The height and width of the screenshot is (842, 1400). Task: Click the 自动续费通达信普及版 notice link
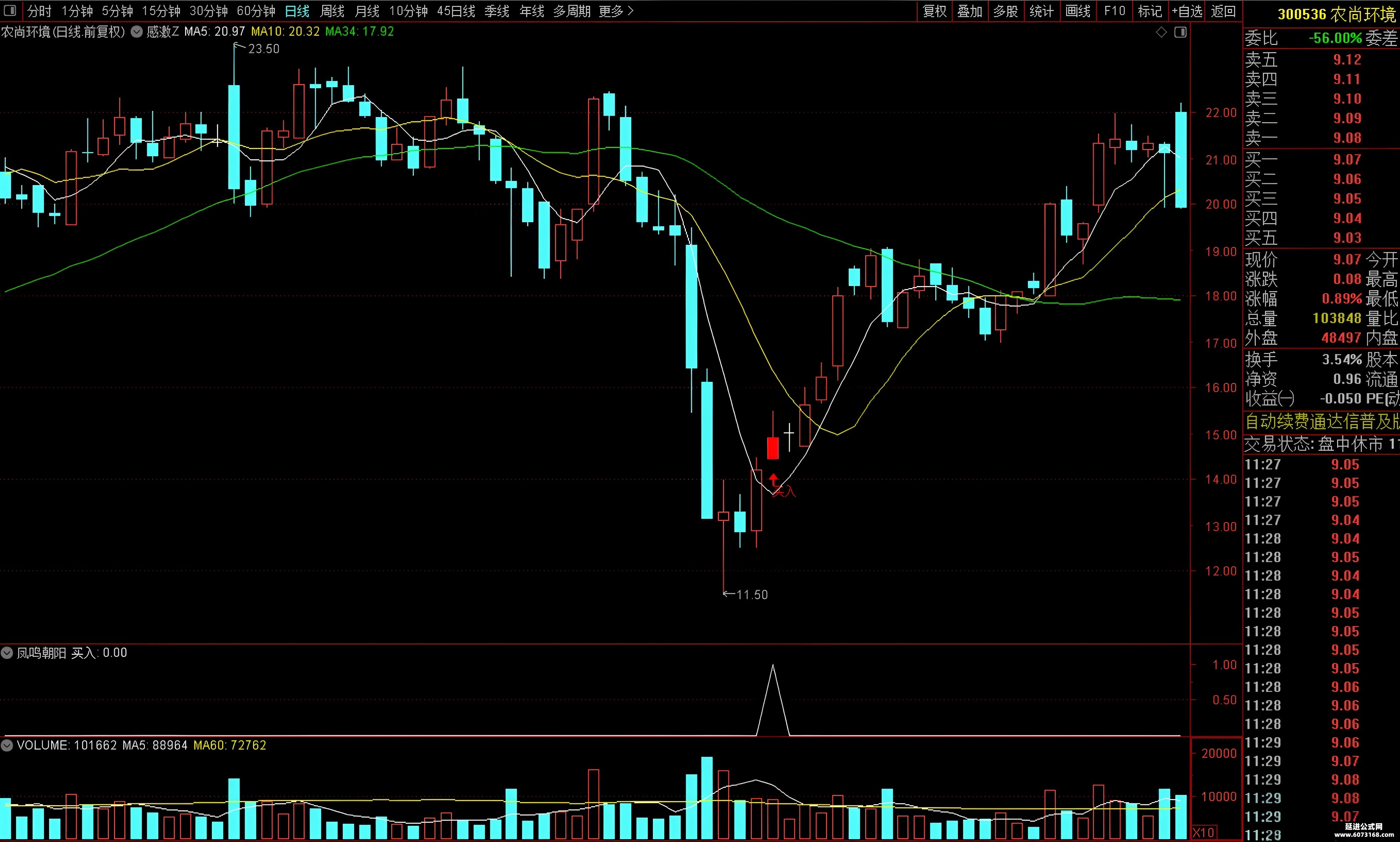pyautogui.click(x=1322, y=422)
